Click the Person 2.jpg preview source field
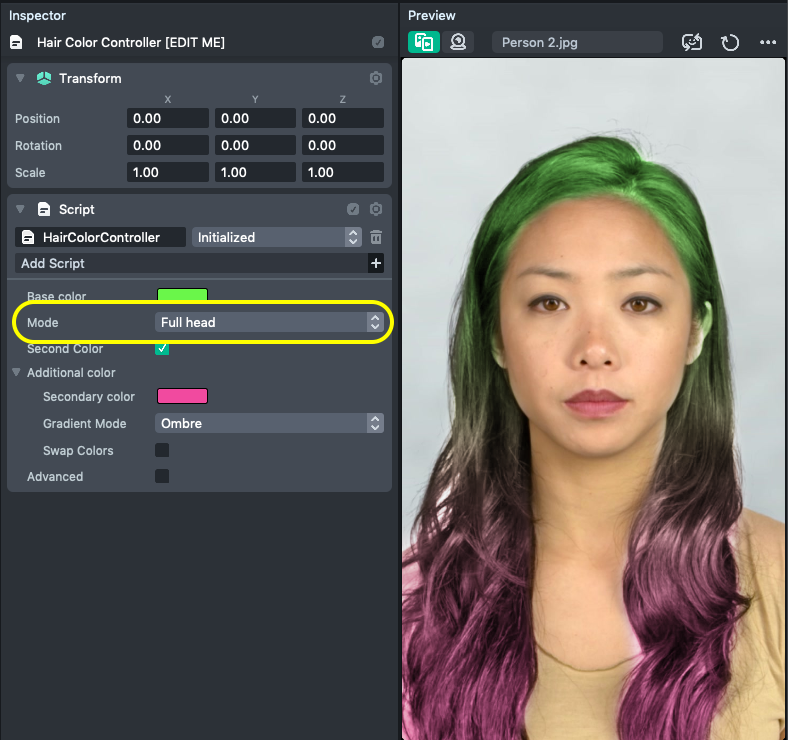Viewport: 788px width, 740px height. click(x=577, y=42)
